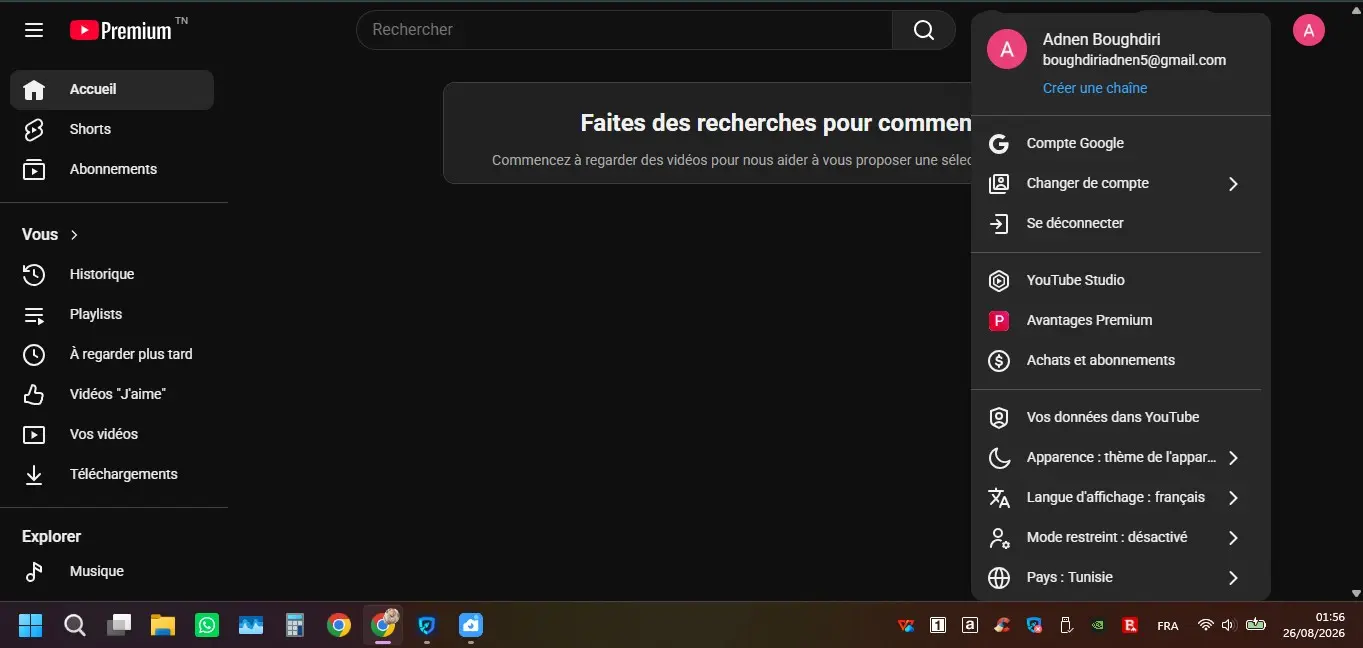Click the email boughdiriadnen5@gmail.com

click(1134, 60)
